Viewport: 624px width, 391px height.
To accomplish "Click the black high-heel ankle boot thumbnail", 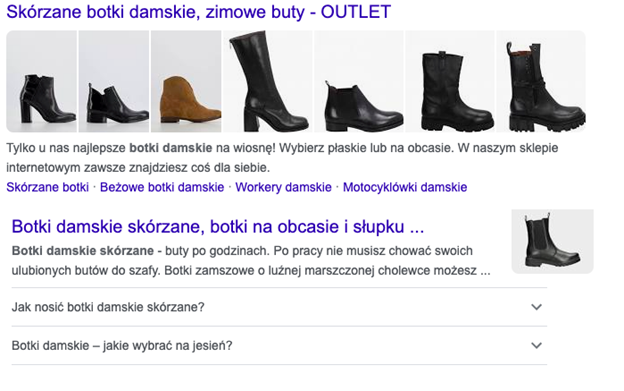I will coord(42,81).
